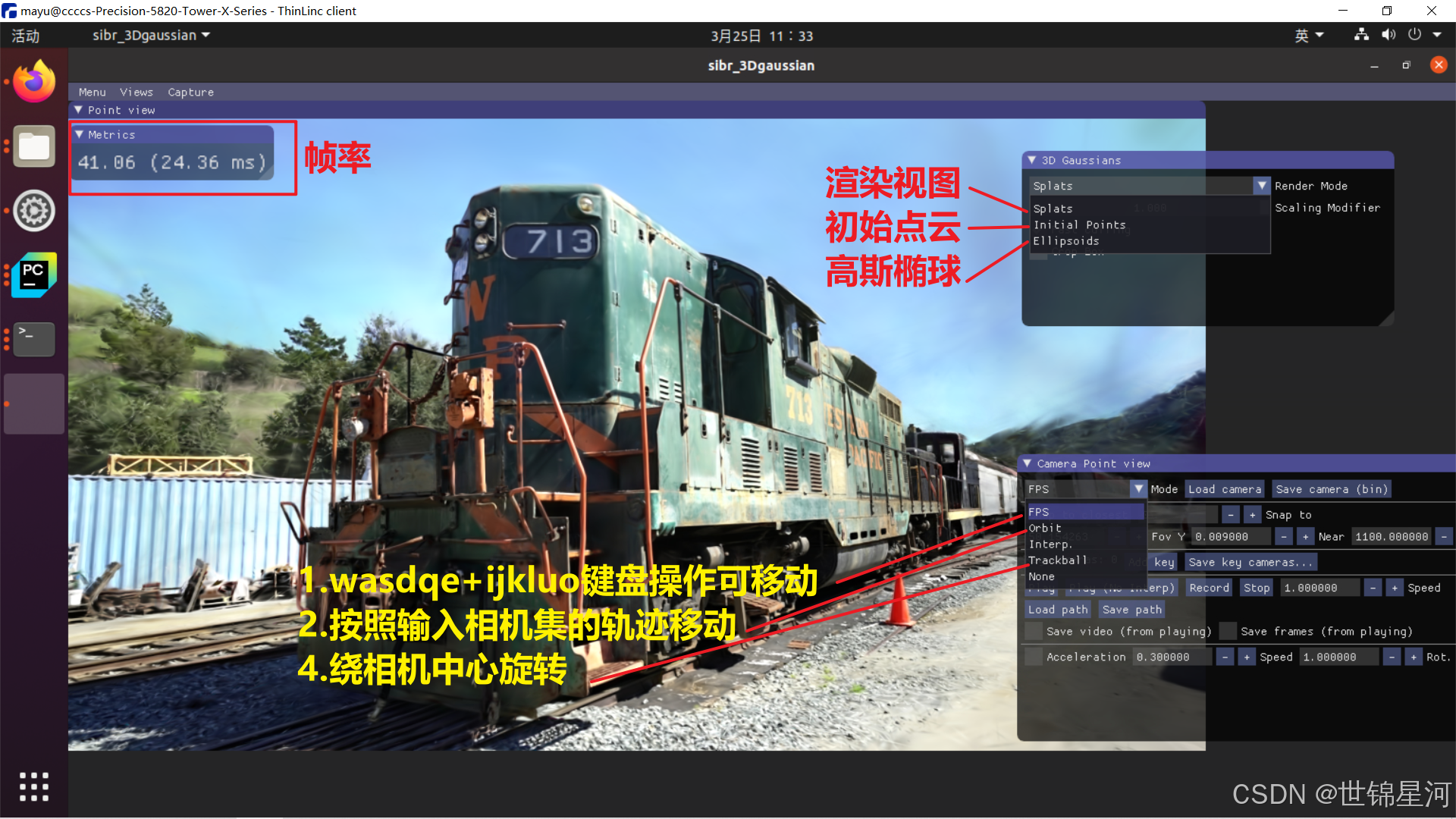Open the Menu menu
Screen dimensions: 1456x819
coord(93,92)
